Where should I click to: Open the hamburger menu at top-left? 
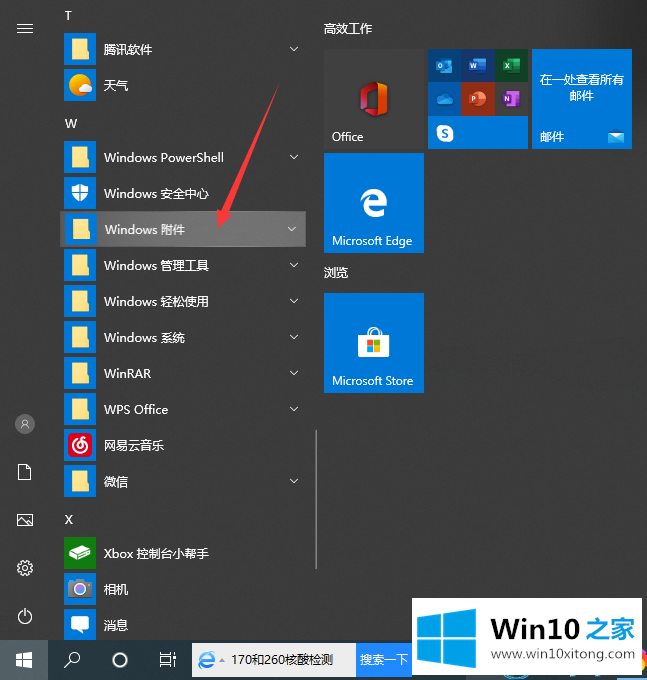(25, 29)
